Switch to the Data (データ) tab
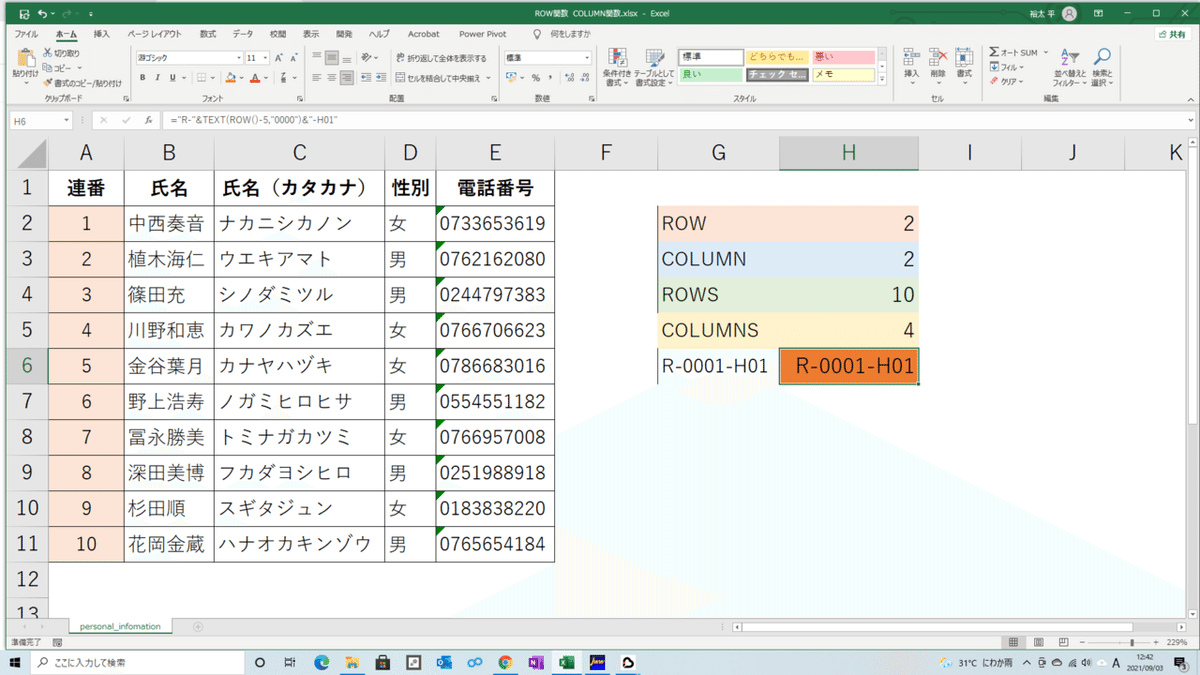This screenshot has height=675, width=1200. [243, 34]
